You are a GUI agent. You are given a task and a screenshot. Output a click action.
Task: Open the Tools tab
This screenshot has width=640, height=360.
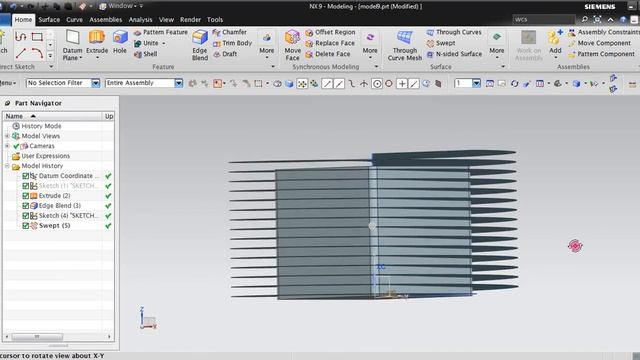tap(215, 20)
